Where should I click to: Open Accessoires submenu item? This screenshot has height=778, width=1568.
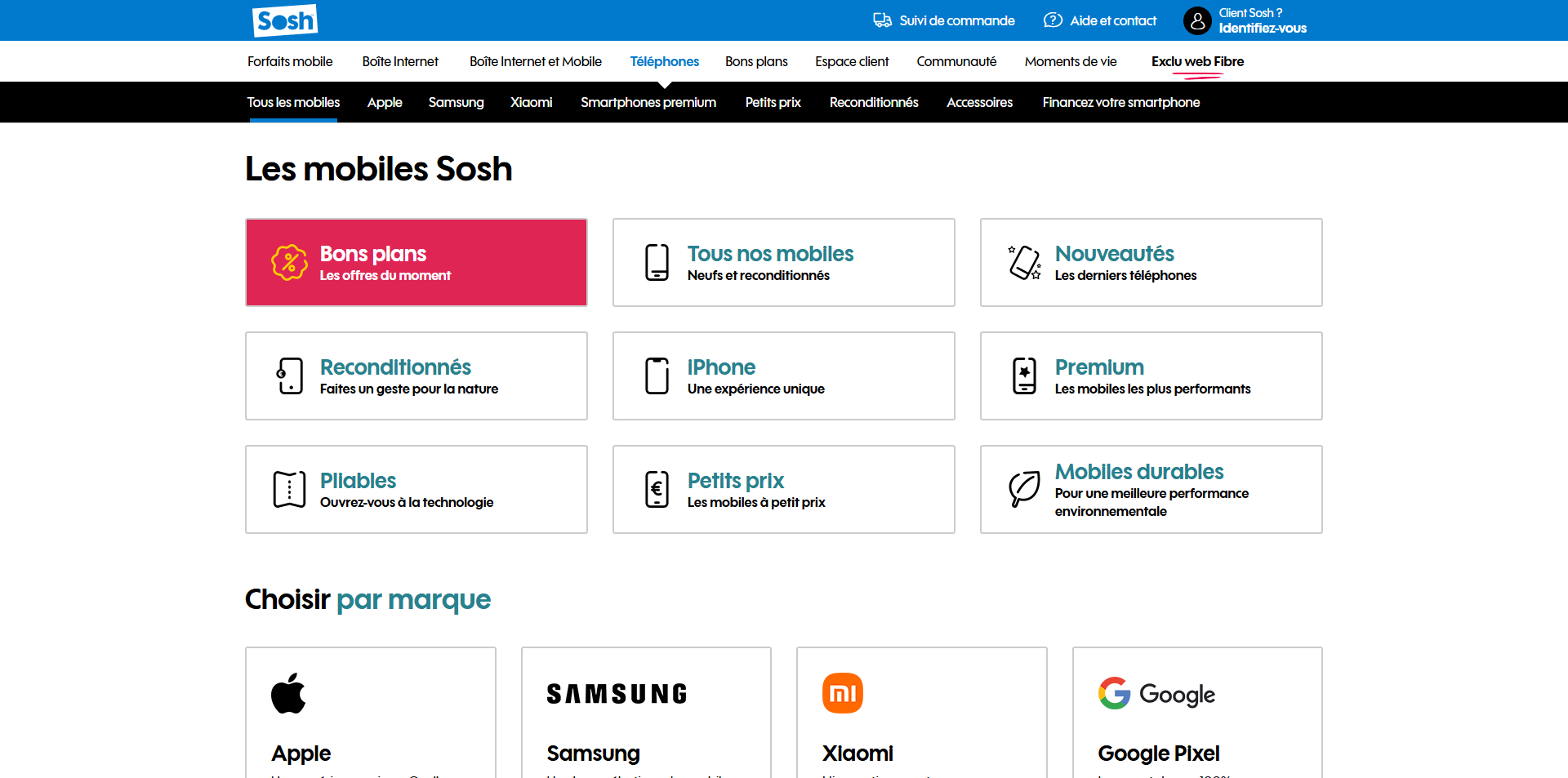click(979, 102)
